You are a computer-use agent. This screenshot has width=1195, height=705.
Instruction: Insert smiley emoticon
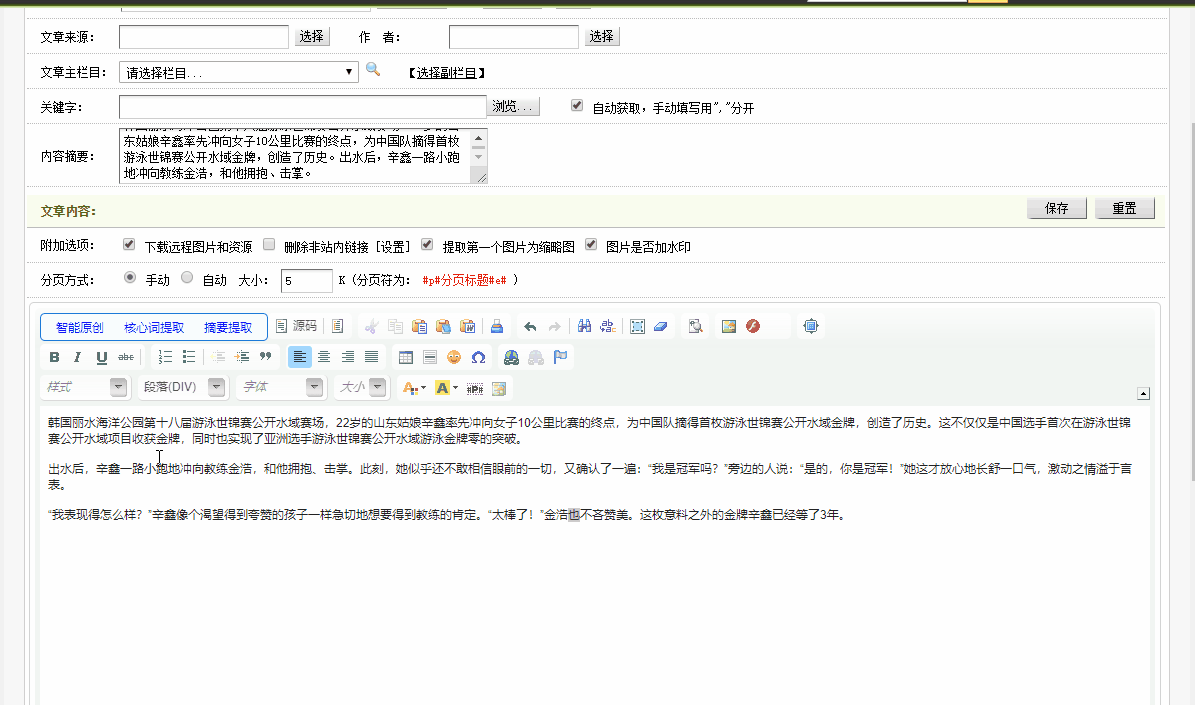click(454, 357)
